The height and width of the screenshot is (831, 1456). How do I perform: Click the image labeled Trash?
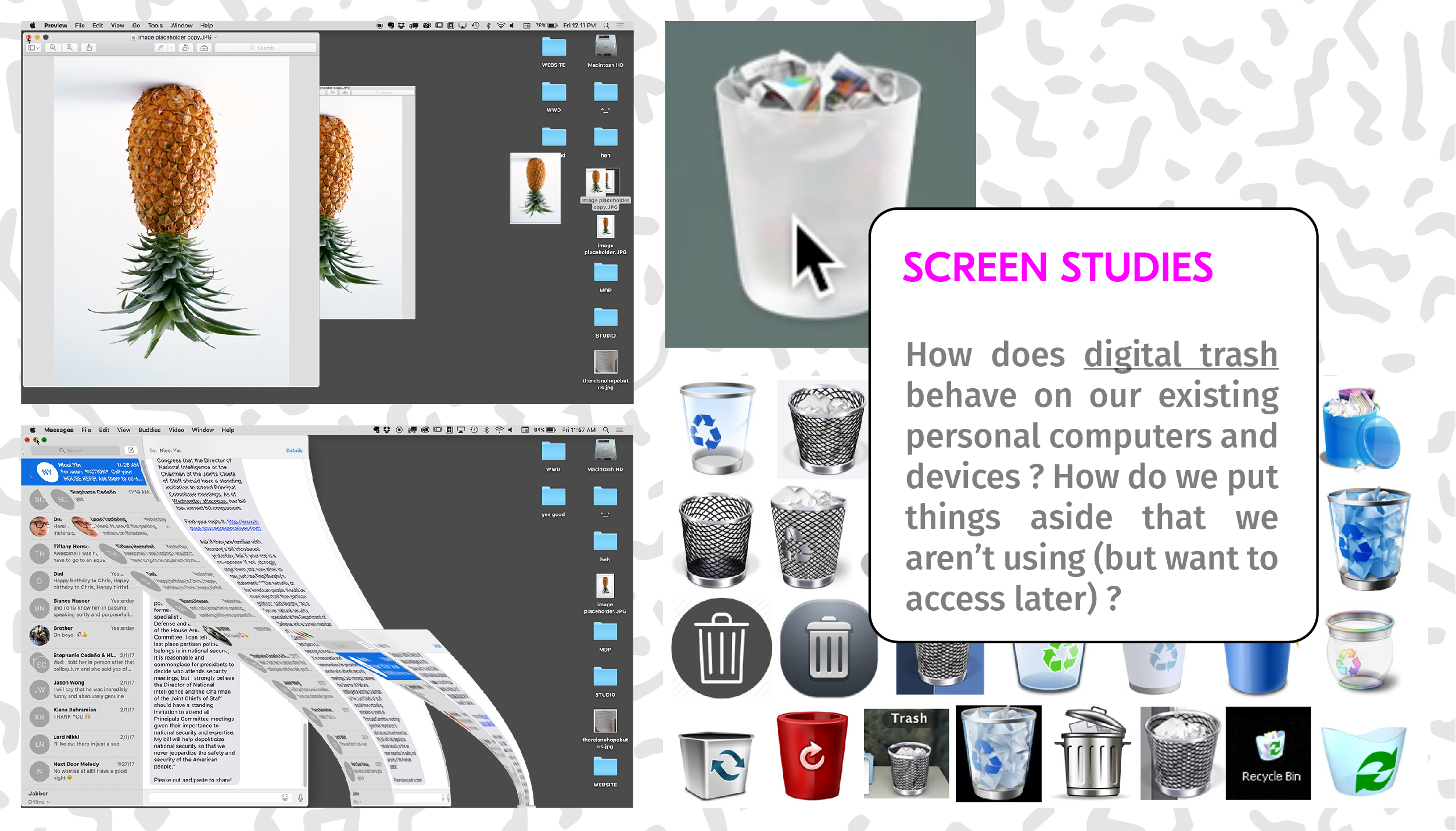tap(906, 753)
